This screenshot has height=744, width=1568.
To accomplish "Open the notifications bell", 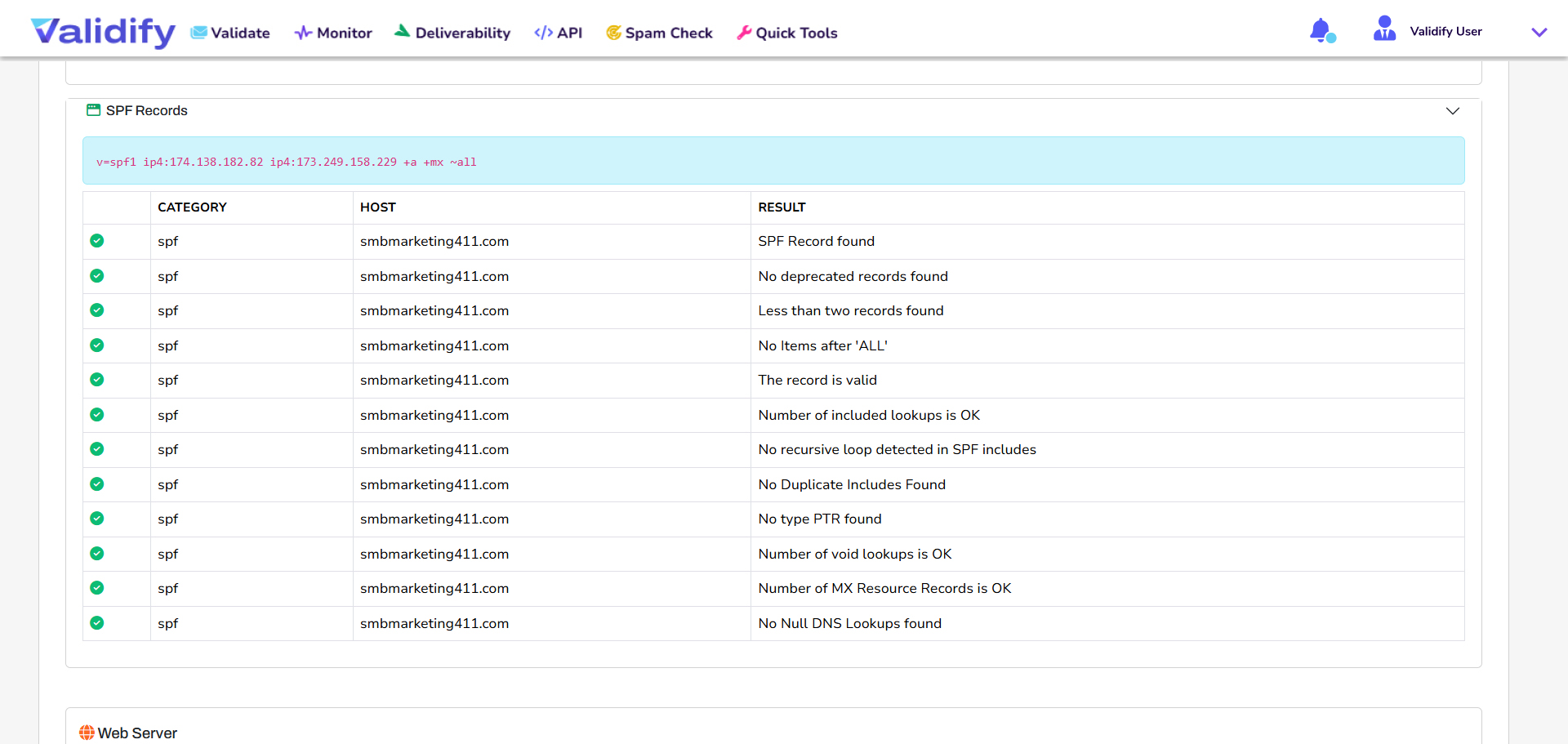I will tap(1321, 31).
